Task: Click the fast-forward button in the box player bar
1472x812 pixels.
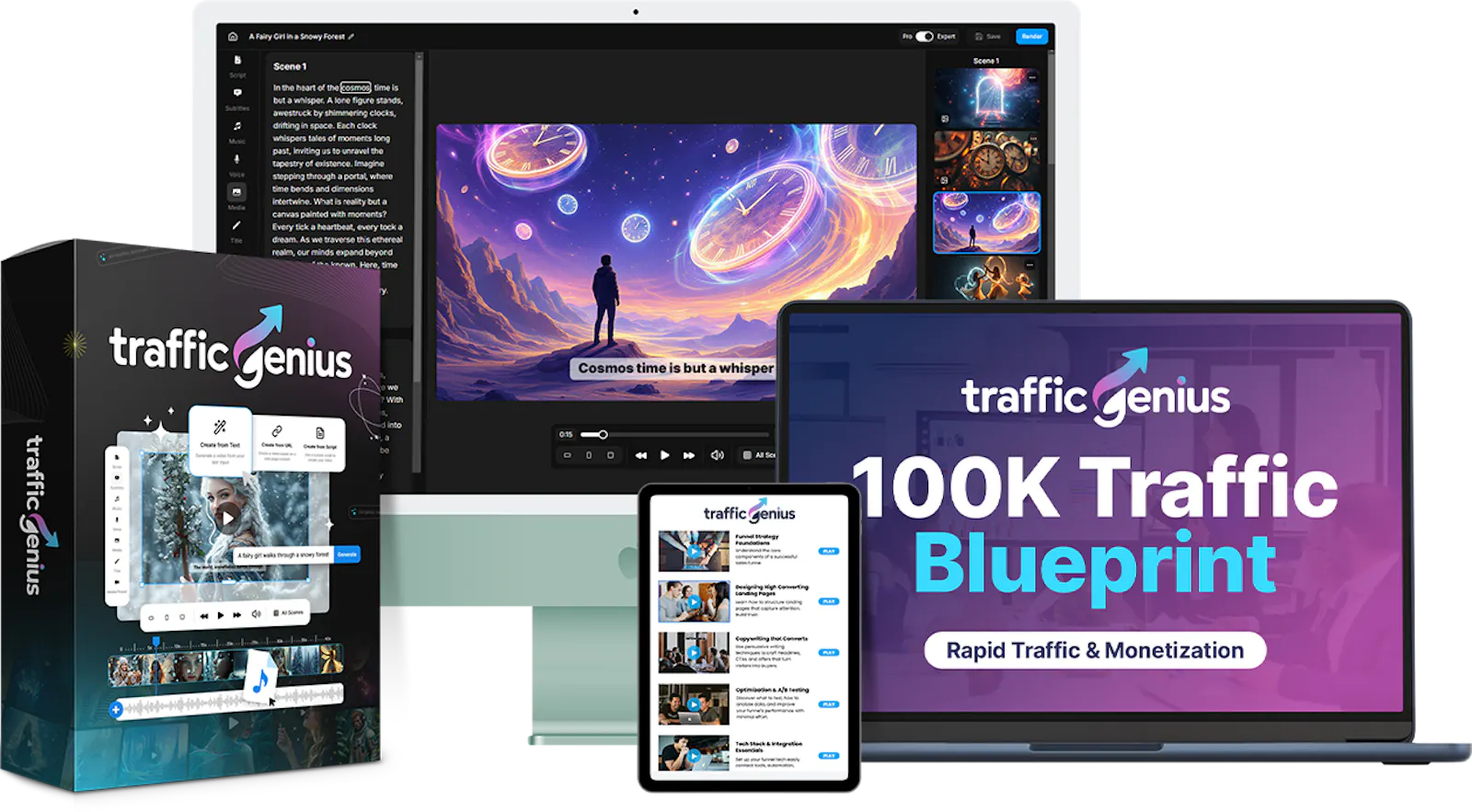Action: [236, 614]
